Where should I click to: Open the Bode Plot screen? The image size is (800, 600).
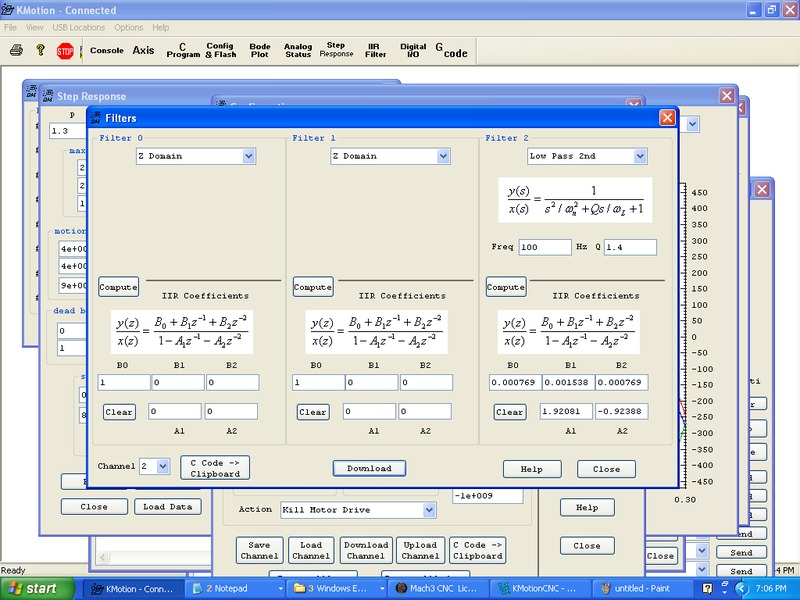pyautogui.click(x=259, y=50)
